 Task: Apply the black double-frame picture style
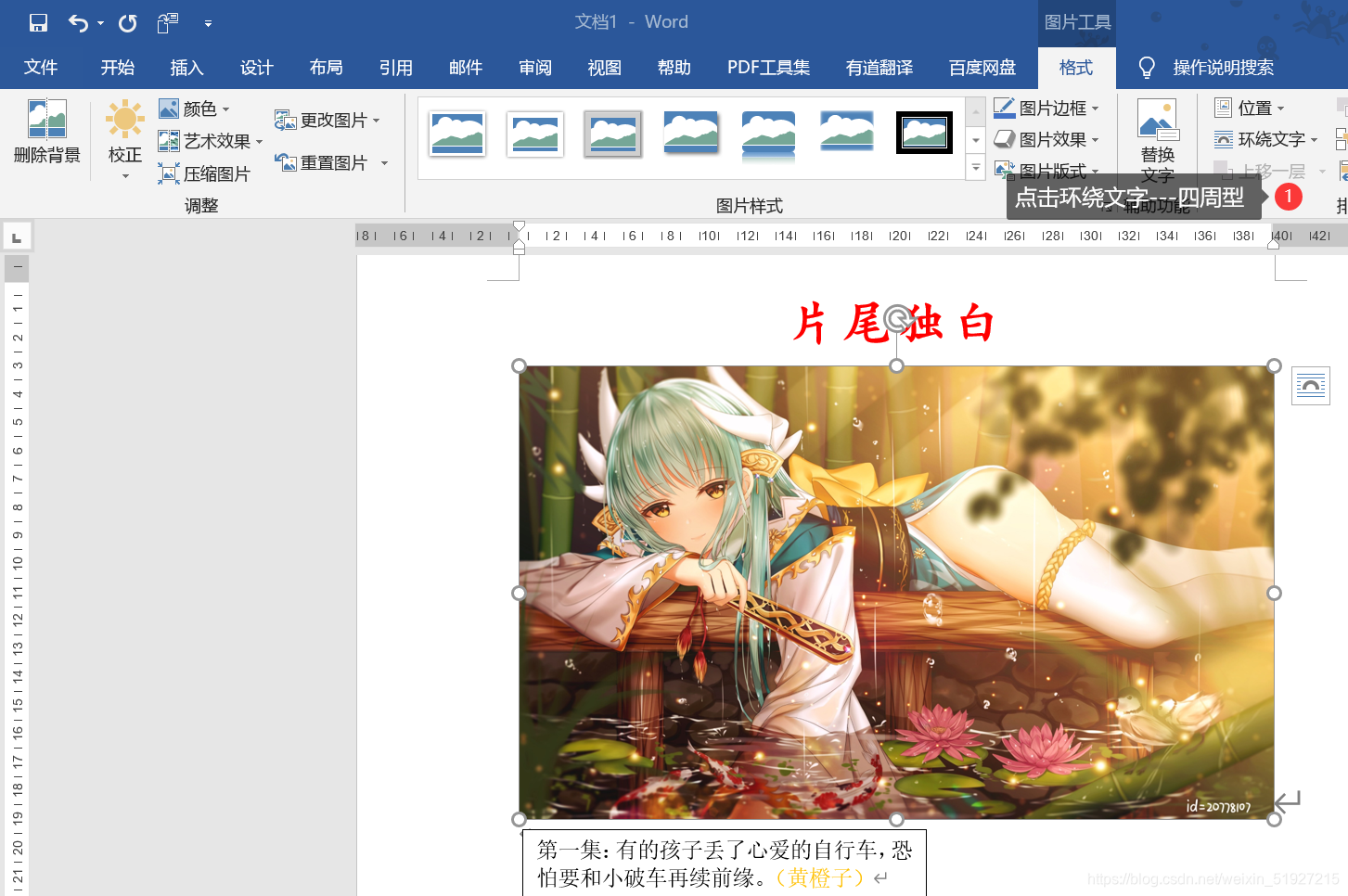[x=925, y=133]
